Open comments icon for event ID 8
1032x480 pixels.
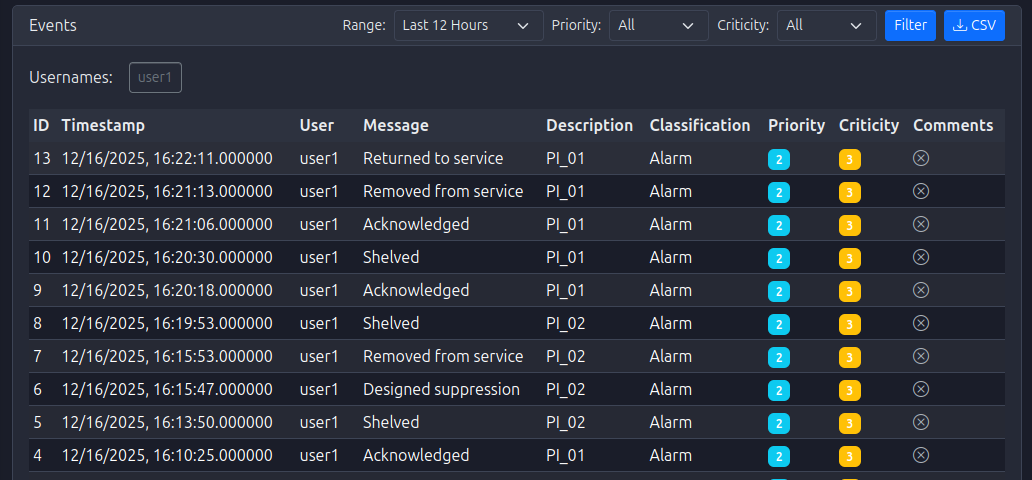[x=921, y=323]
